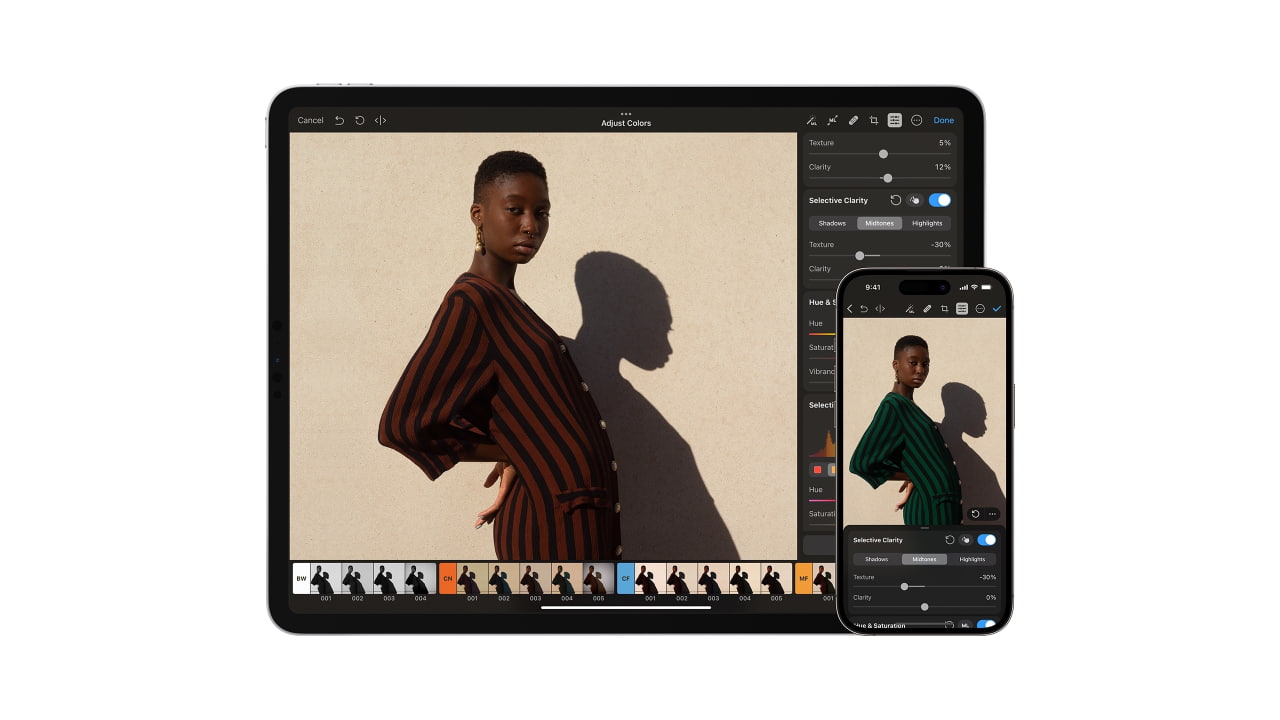
Task: Switch to the Highlights tab
Action: 926,223
